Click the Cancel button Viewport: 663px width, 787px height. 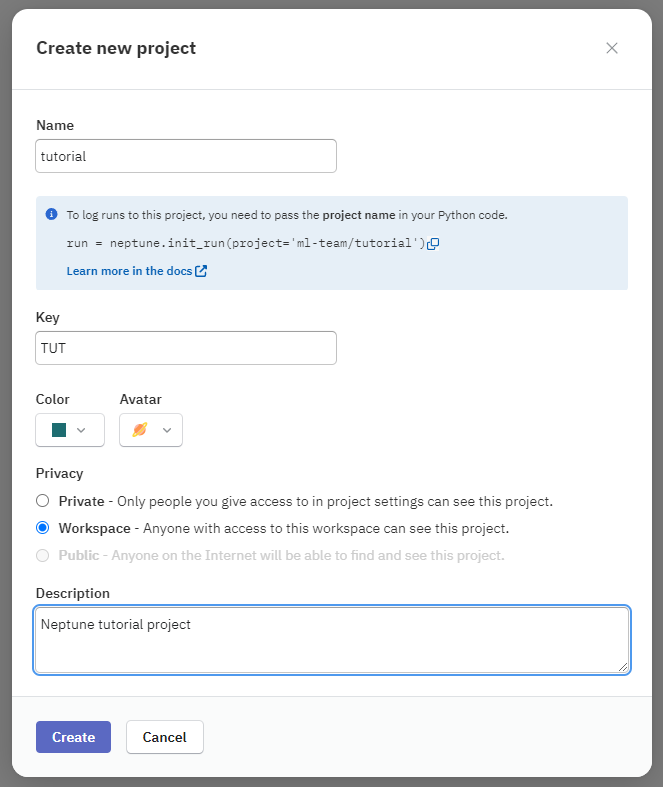click(x=164, y=737)
